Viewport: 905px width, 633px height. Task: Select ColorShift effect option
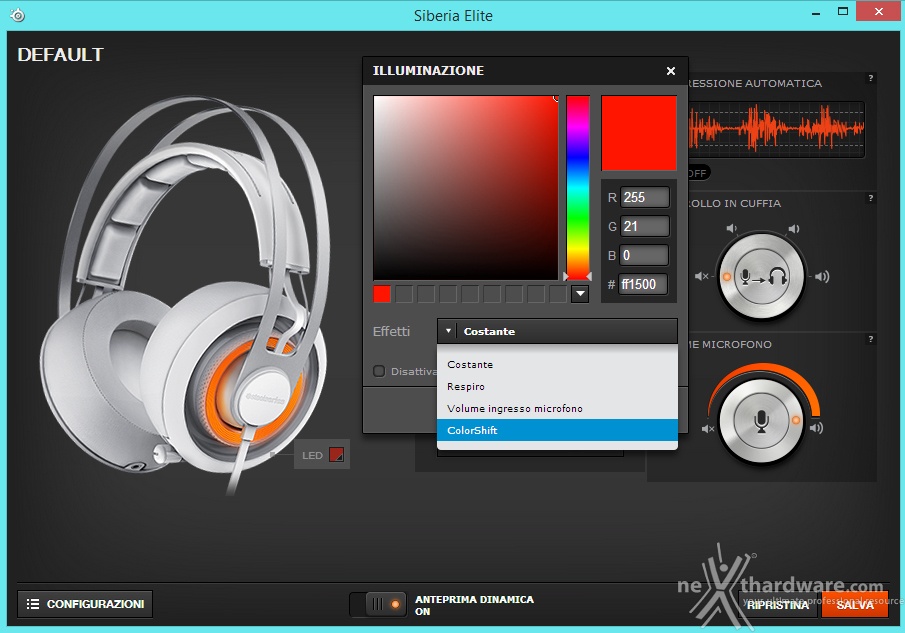tap(557, 430)
